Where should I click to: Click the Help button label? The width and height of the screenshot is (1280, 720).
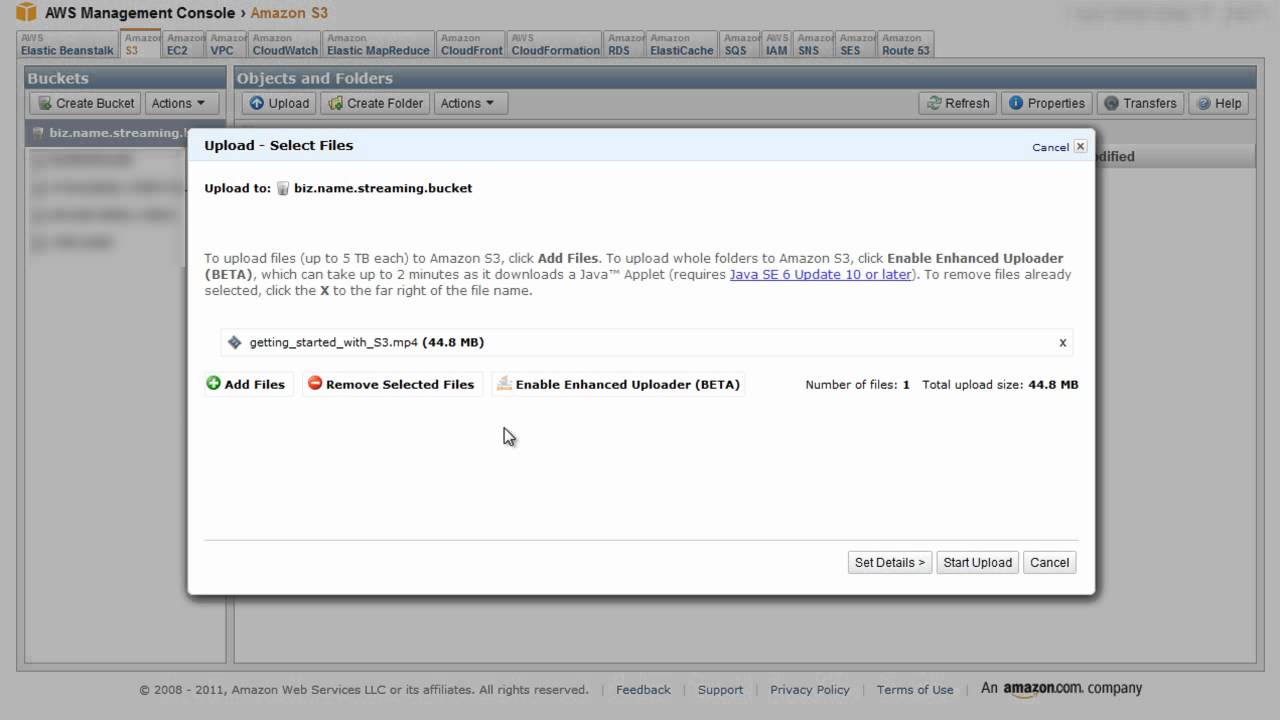click(1228, 103)
